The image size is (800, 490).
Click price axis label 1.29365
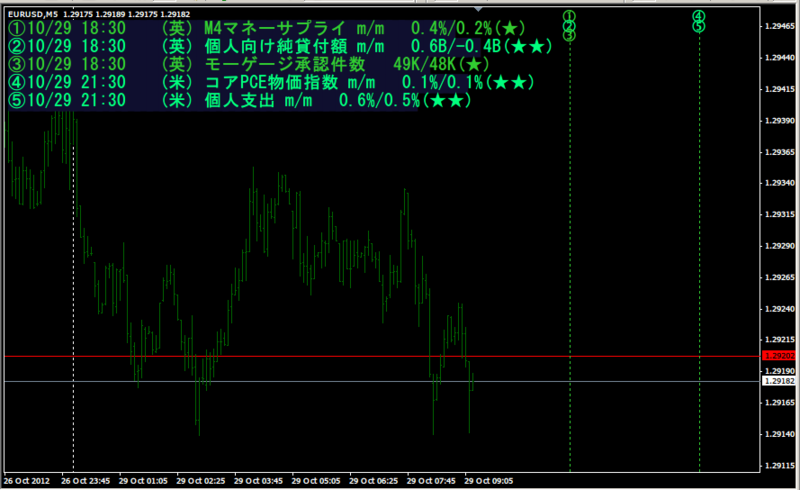780,152
